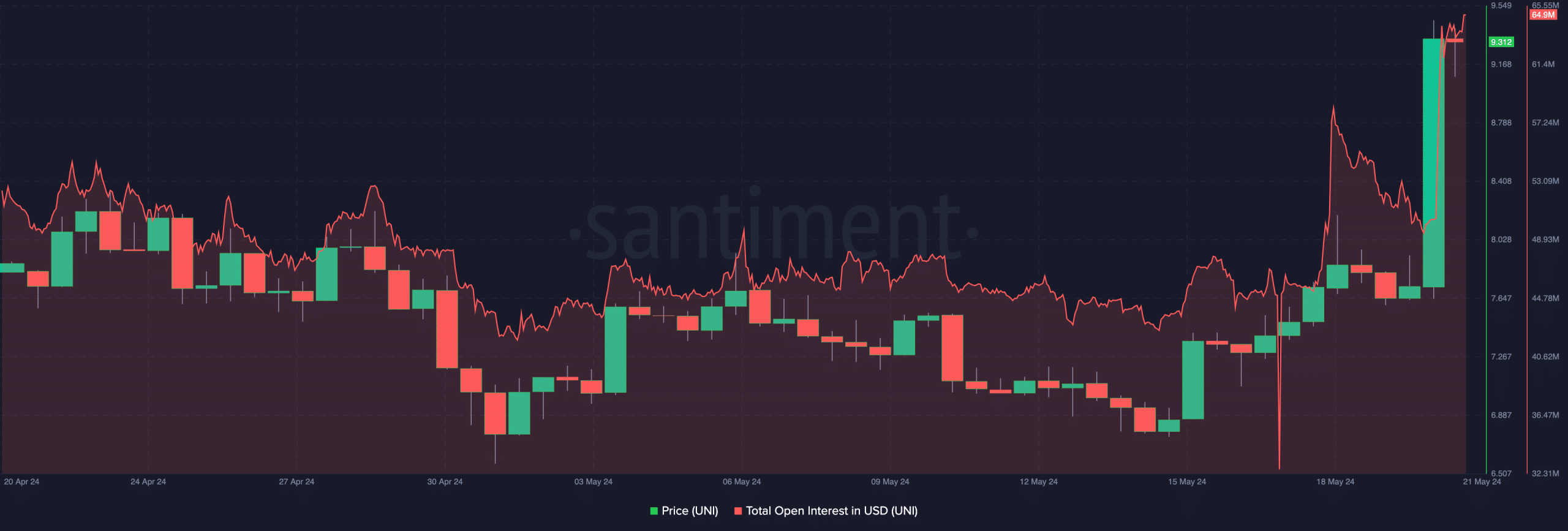Click the 8.408 price axis value
This screenshot has width=1568, height=531.
1501,181
